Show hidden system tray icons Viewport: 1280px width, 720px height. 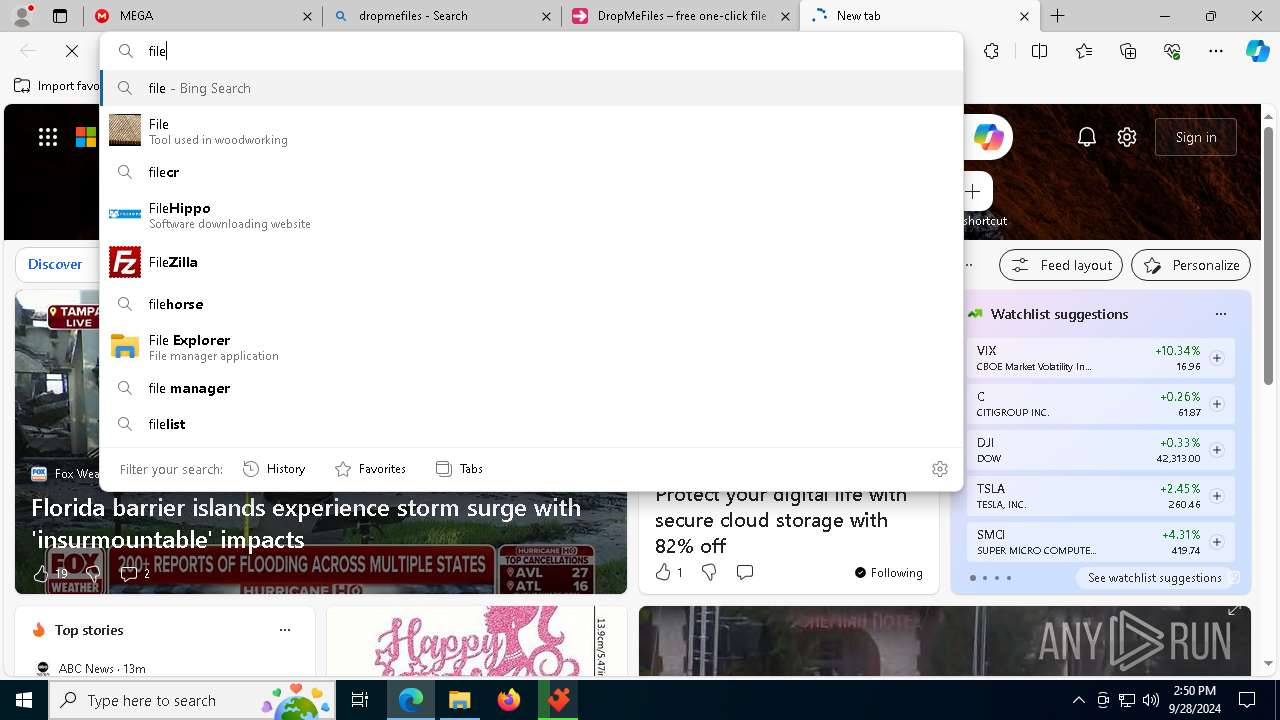tap(1078, 700)
